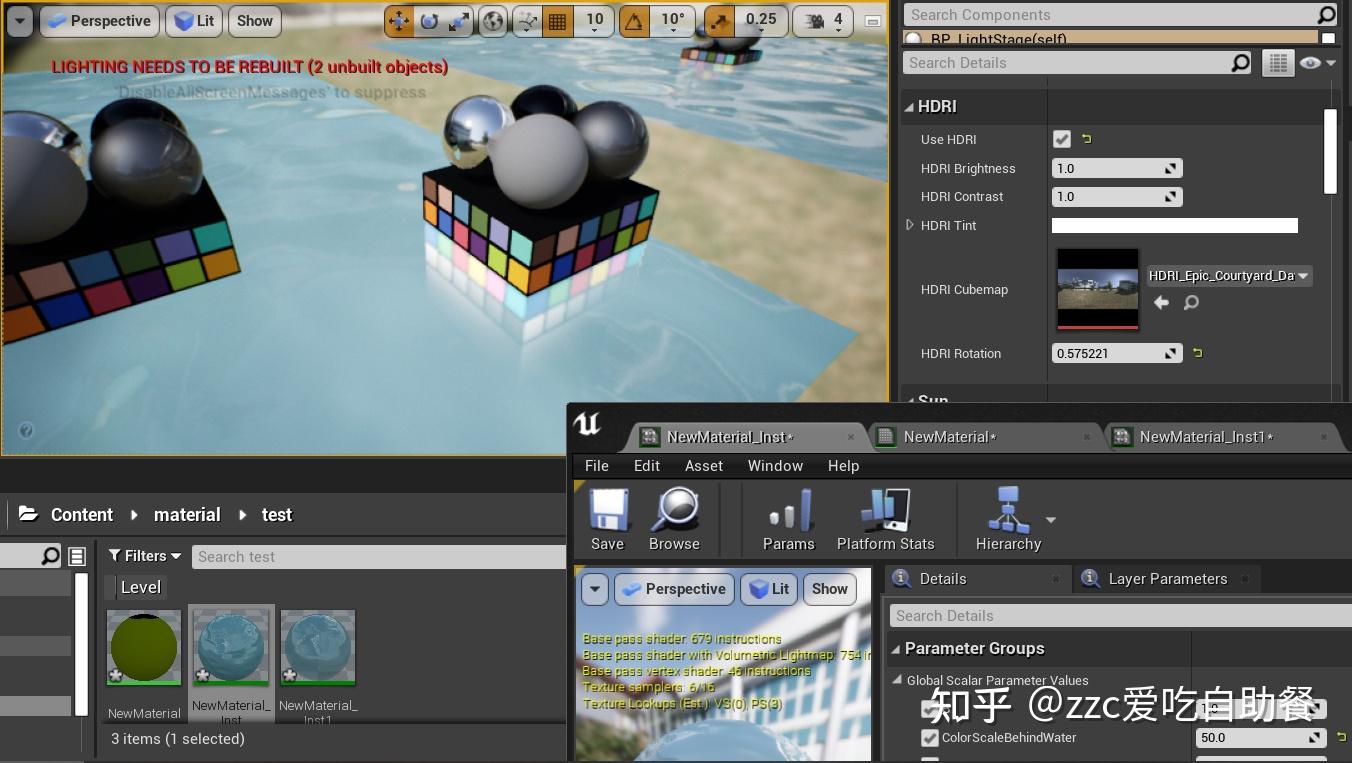Toggle the Use HDRI checkbox
This screenshot has height=763, width=1352.
1062,139
